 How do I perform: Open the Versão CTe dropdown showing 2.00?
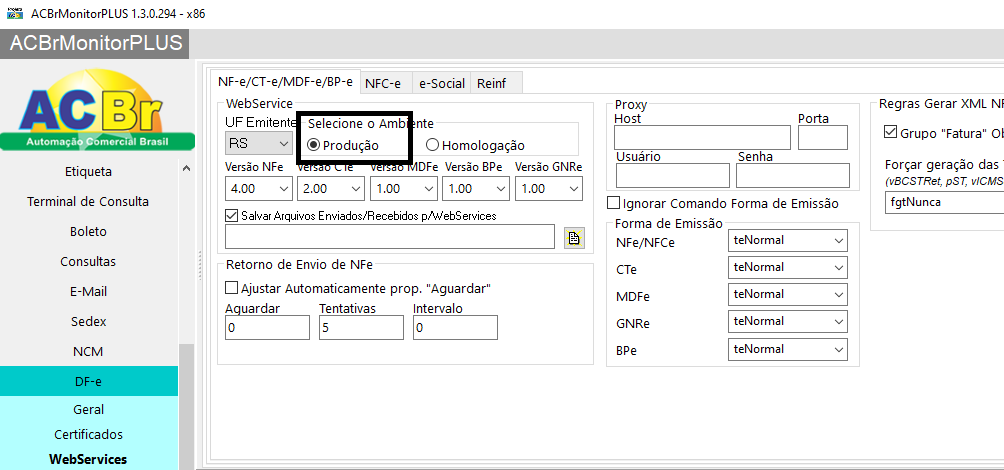click(331, 189)
